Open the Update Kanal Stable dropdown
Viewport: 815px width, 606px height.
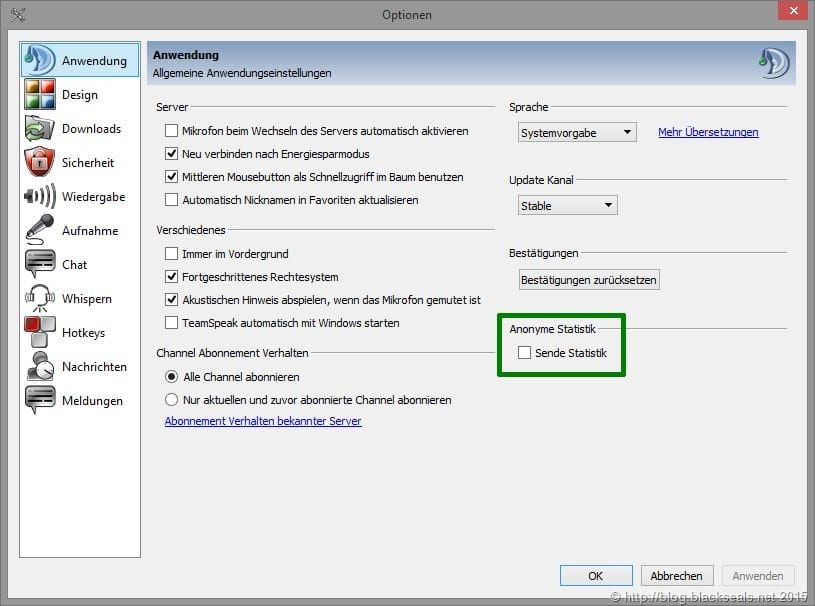(x=568, y=205)
